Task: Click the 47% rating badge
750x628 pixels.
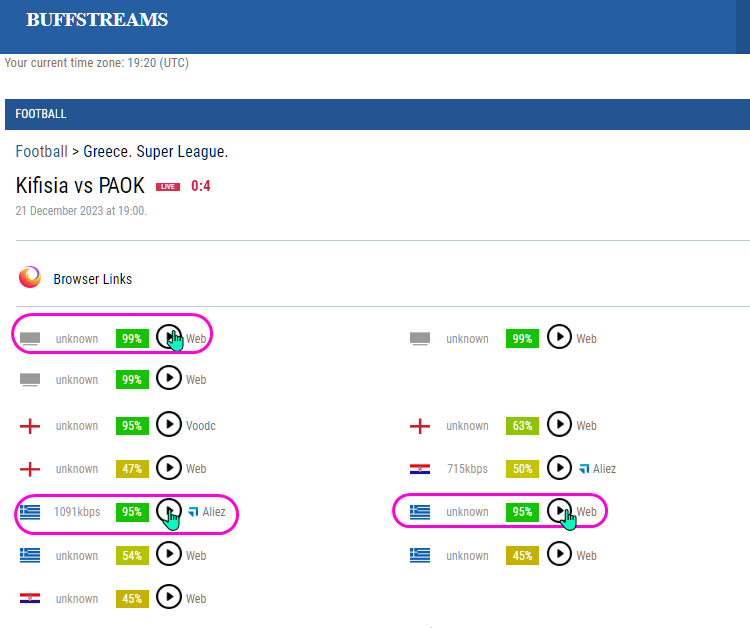Action: coord(132,469)
